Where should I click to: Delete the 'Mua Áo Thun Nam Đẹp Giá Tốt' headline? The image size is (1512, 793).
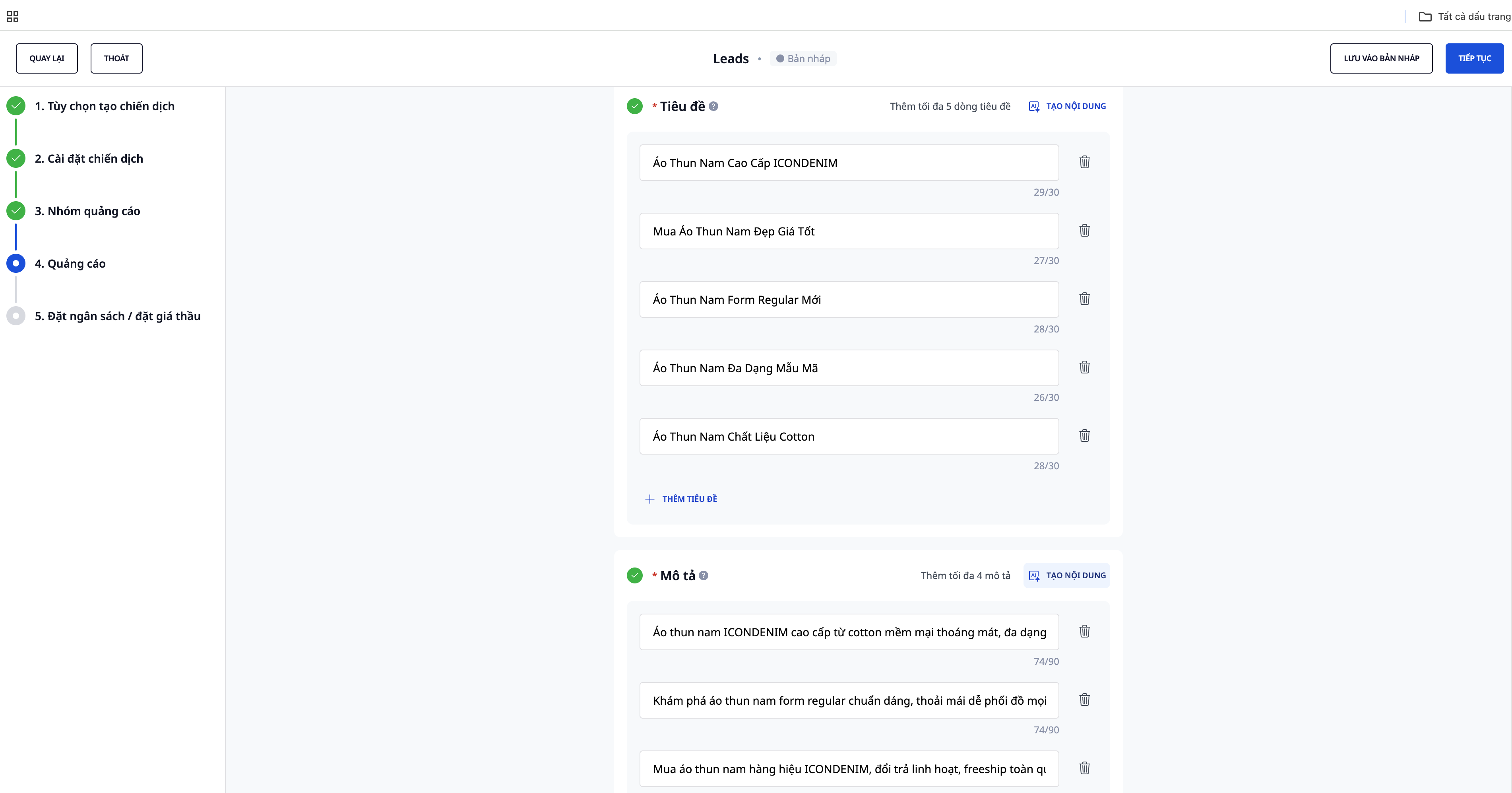tap(1084, 230)
